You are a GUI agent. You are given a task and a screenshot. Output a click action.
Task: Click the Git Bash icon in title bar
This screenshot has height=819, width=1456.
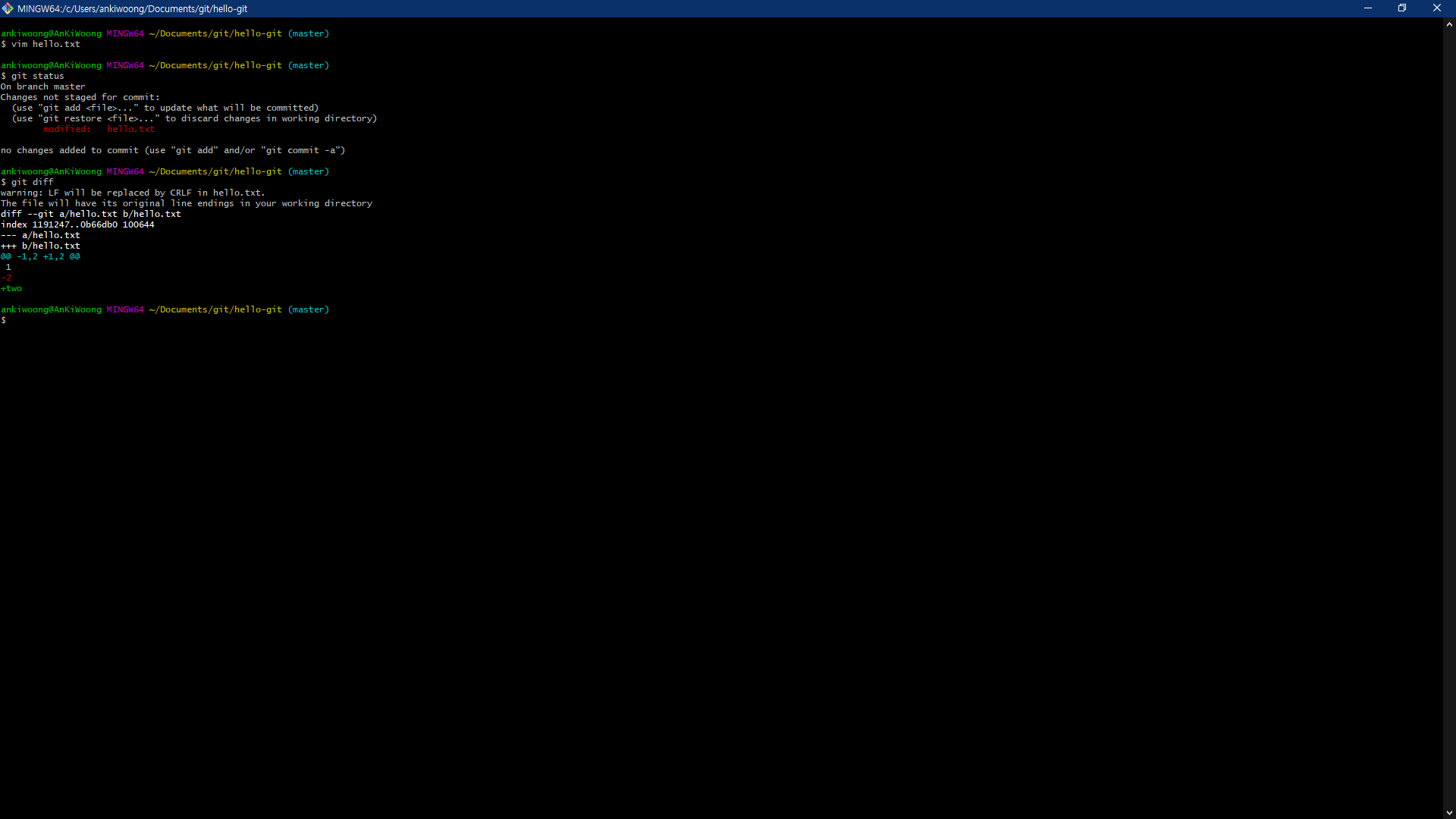click(x=8, y=8)
